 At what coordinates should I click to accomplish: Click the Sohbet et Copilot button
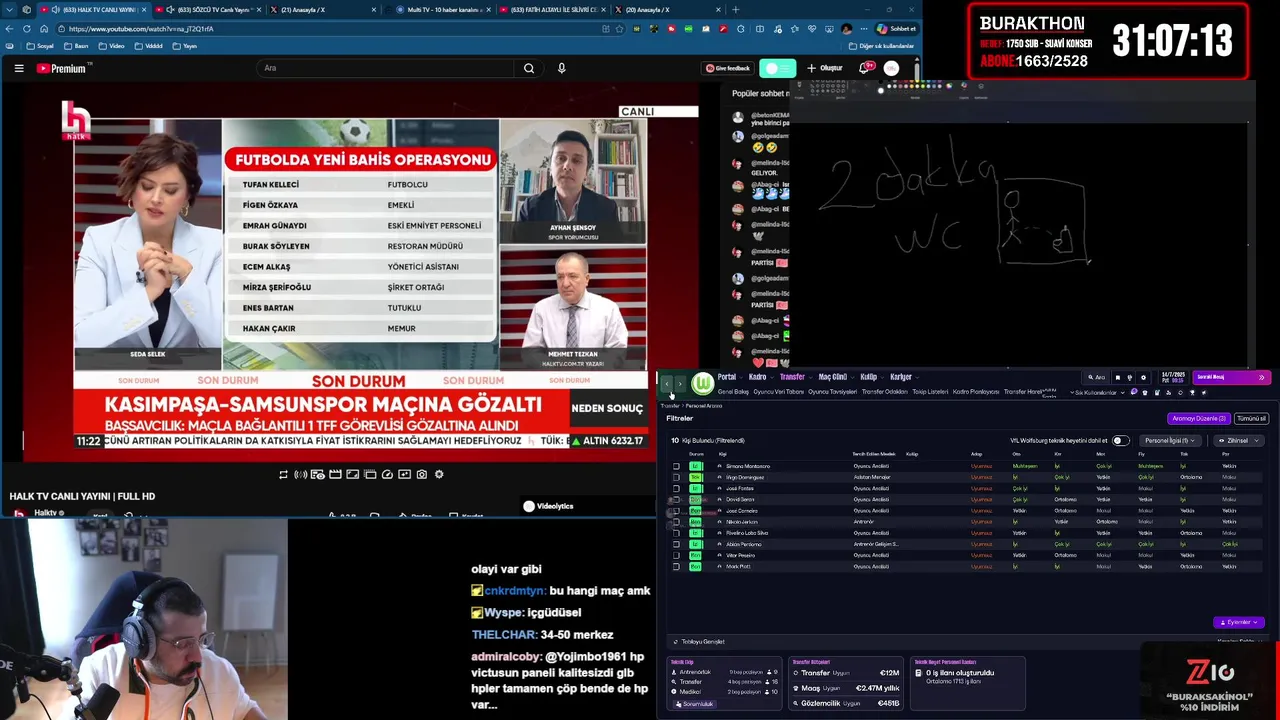pyautogui.click(x=896, y=28)
